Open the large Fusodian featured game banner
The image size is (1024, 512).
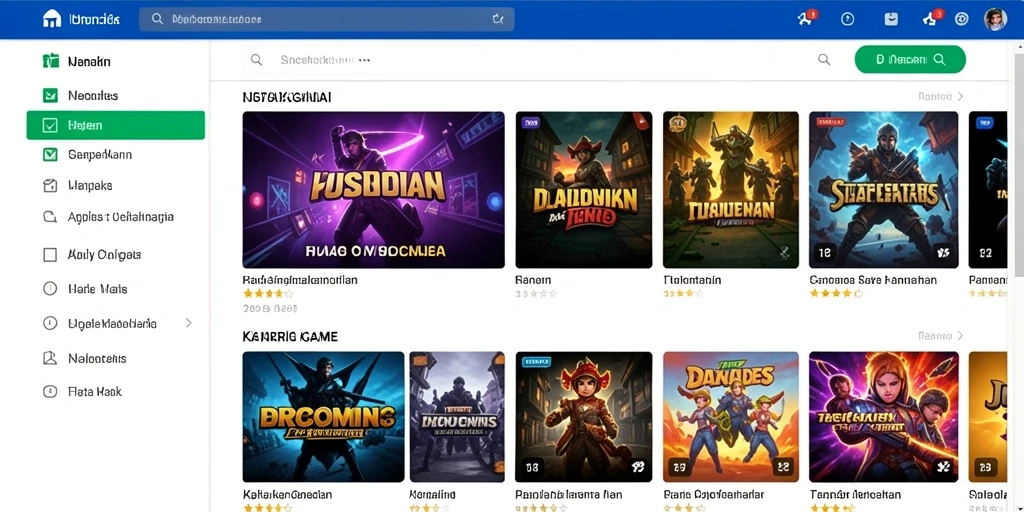pyautogui.click(x=374, y=189)
